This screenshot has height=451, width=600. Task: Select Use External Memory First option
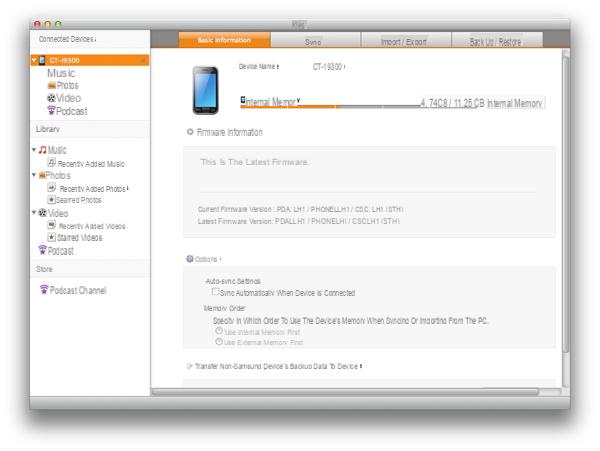[219, 342]
